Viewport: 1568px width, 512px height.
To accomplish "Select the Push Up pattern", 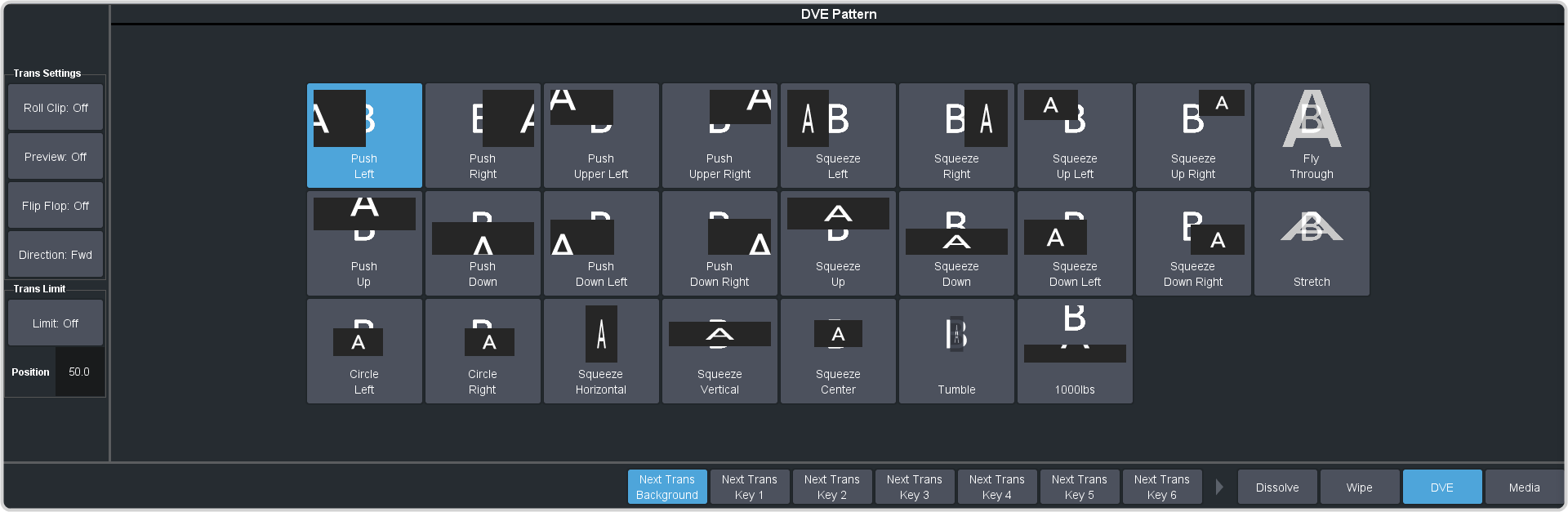I will click(364, 243).
